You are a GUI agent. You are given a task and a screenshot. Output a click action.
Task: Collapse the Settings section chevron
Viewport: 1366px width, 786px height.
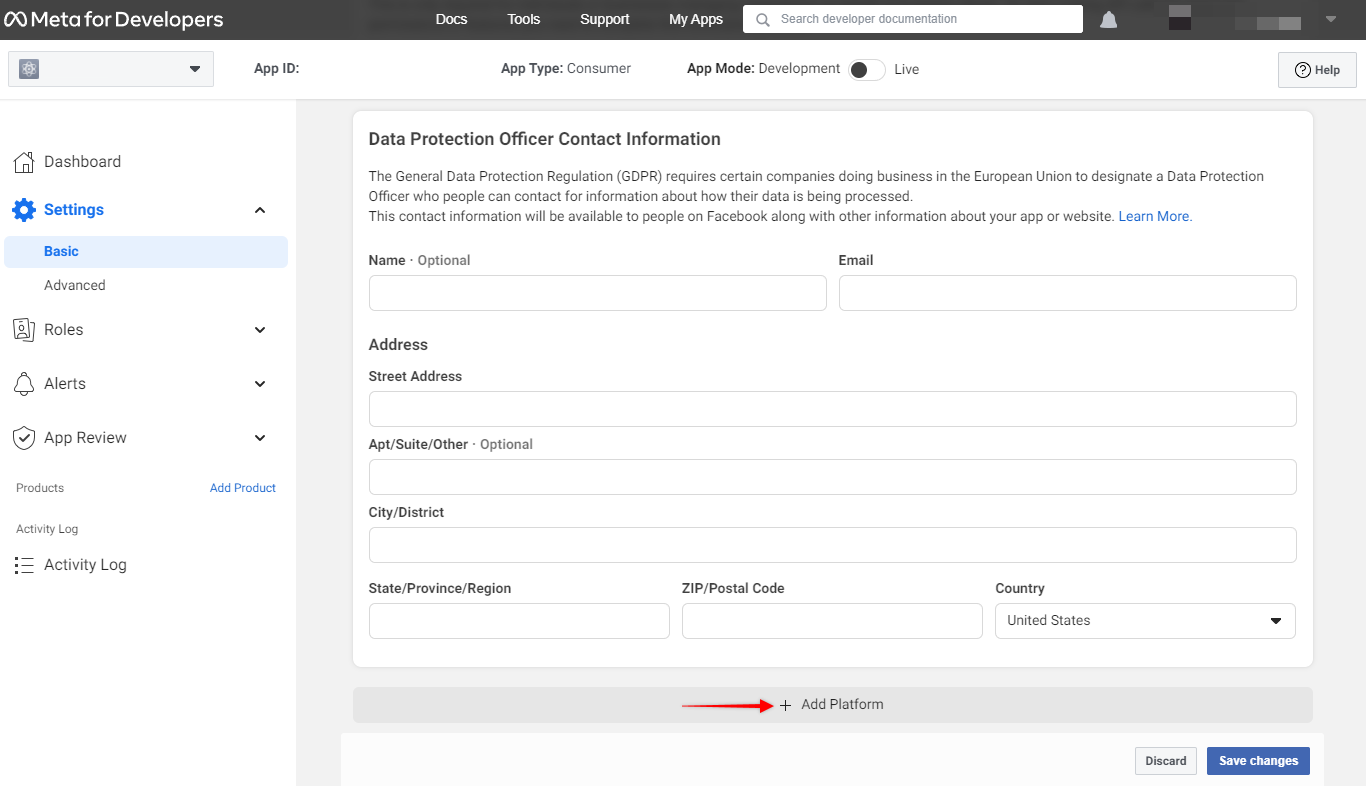[x=260, y=210]
